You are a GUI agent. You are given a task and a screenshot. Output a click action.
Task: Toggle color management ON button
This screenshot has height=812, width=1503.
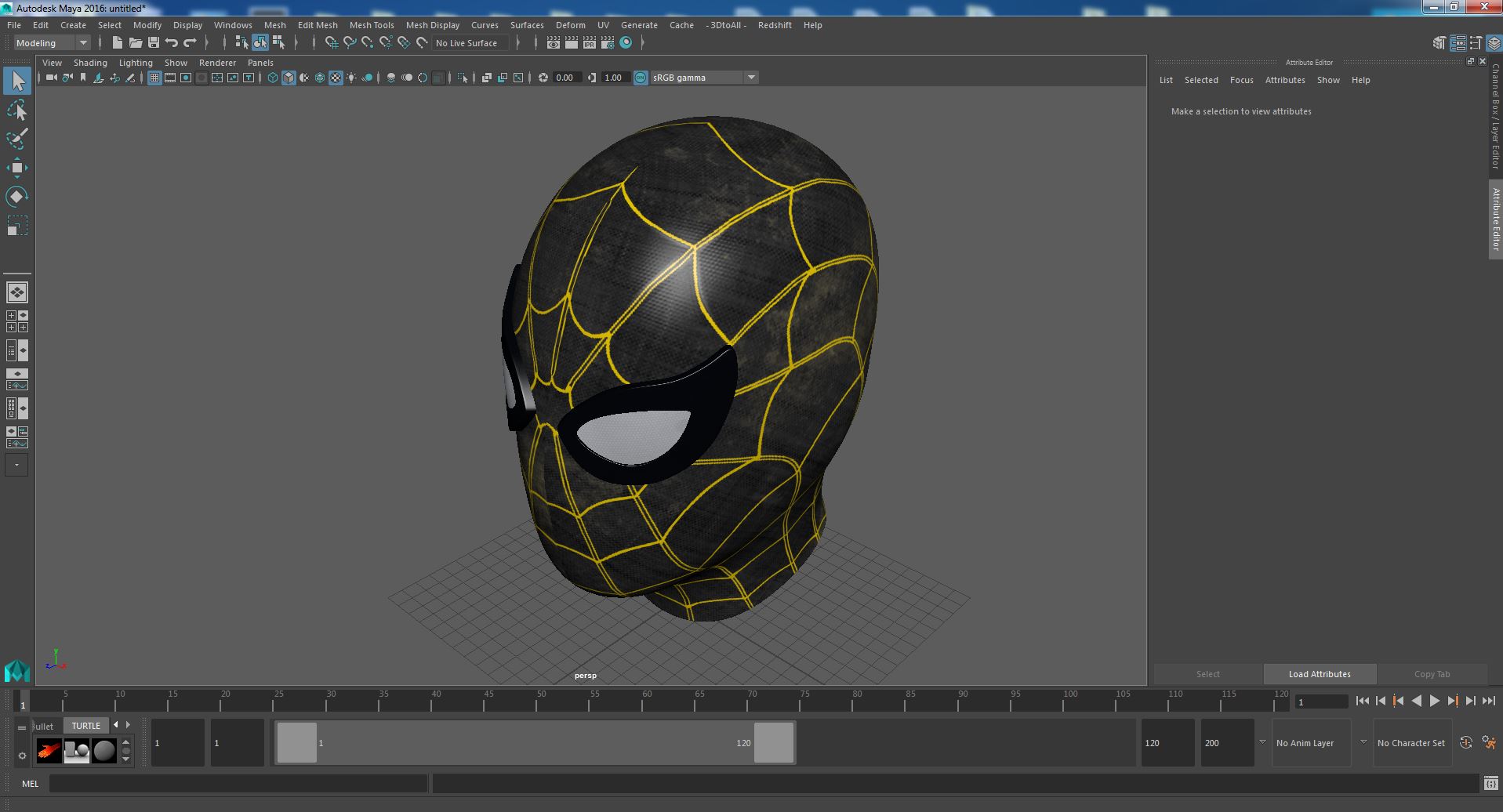coord(641,78)
